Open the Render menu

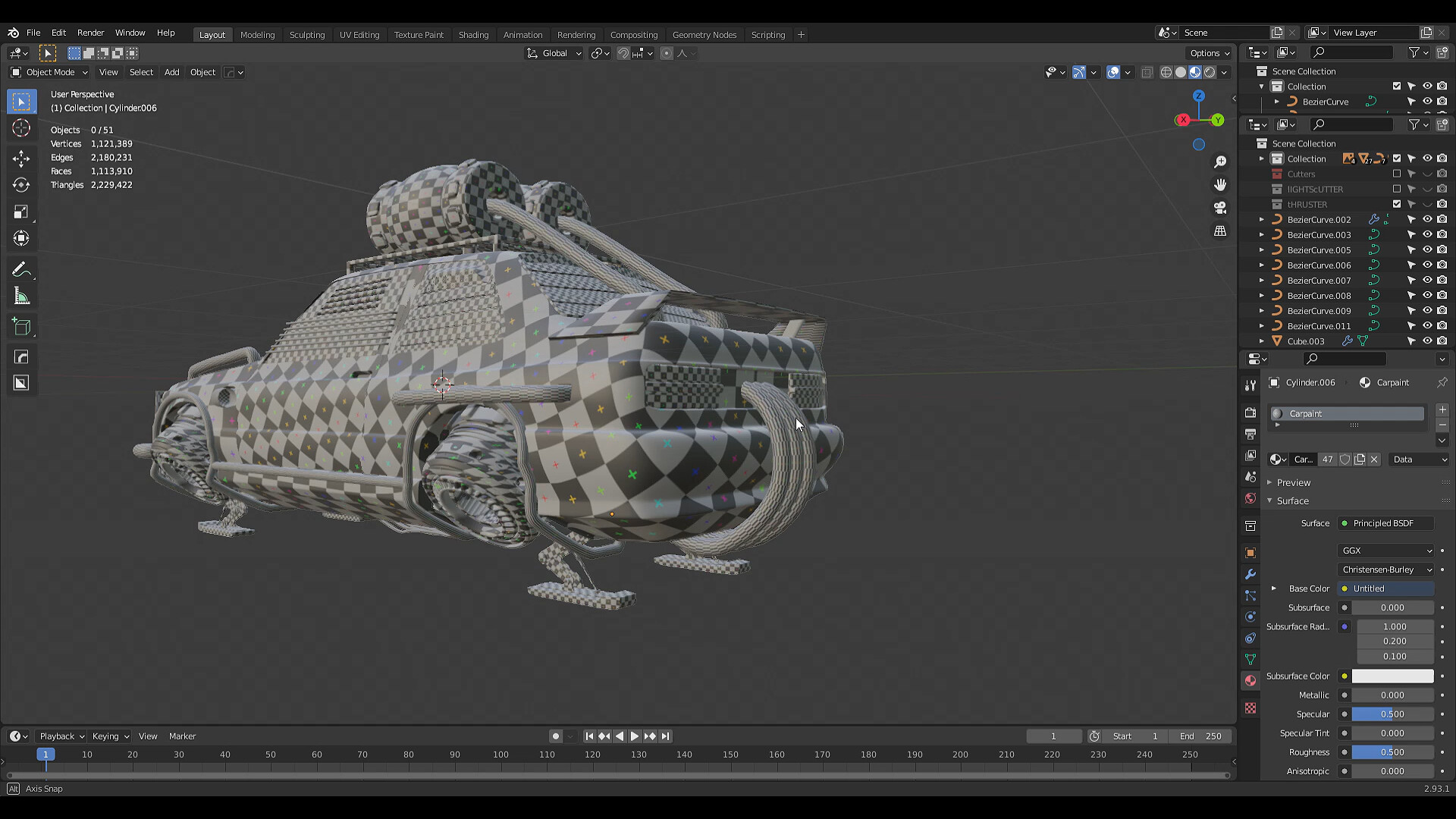pyautogui.click(x=90, y=33)
